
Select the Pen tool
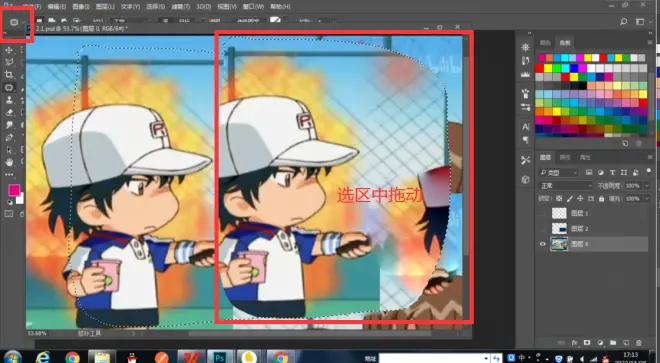point(9,137)
